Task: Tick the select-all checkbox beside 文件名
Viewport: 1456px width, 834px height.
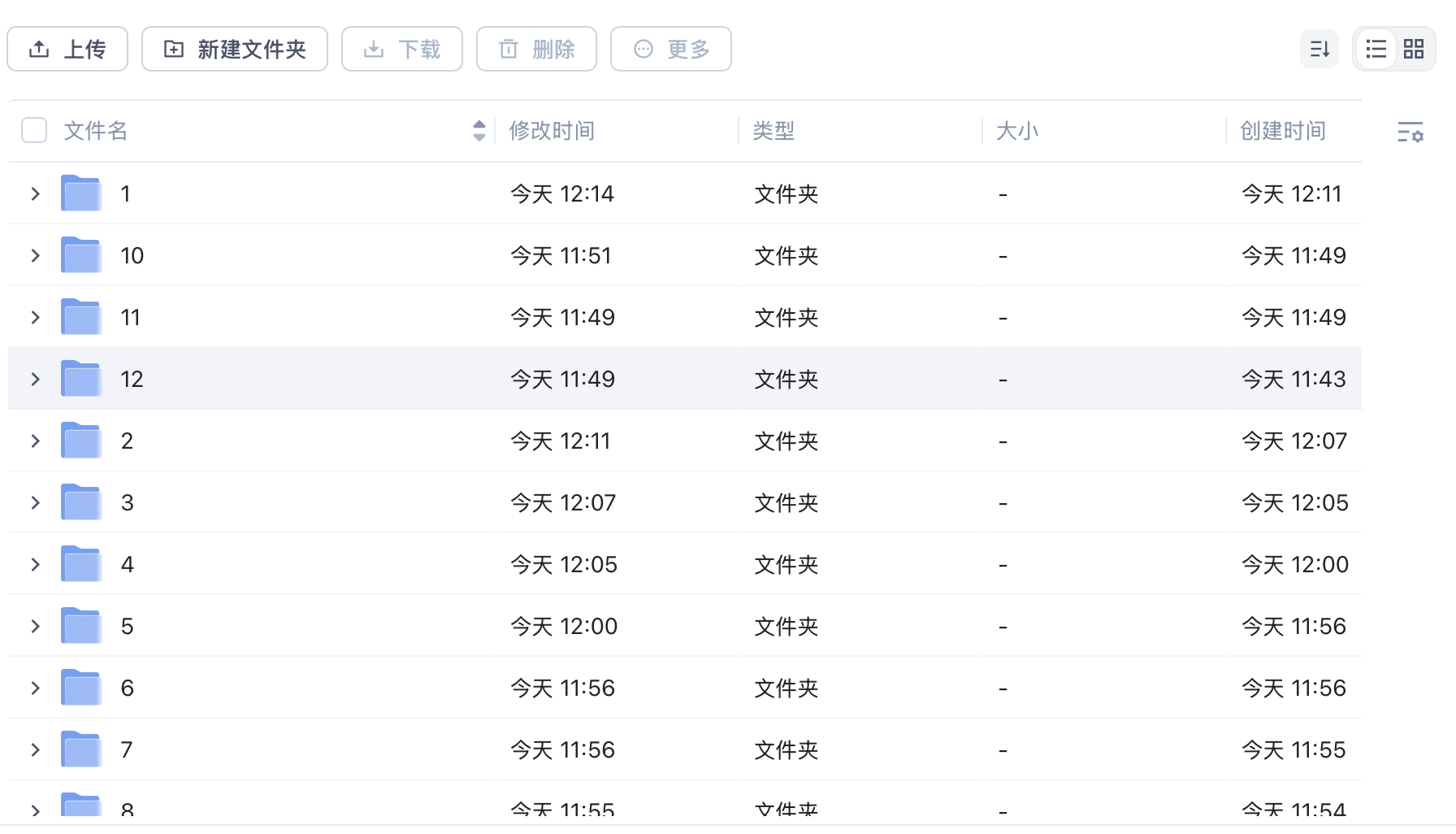Action: pos(34,130)
